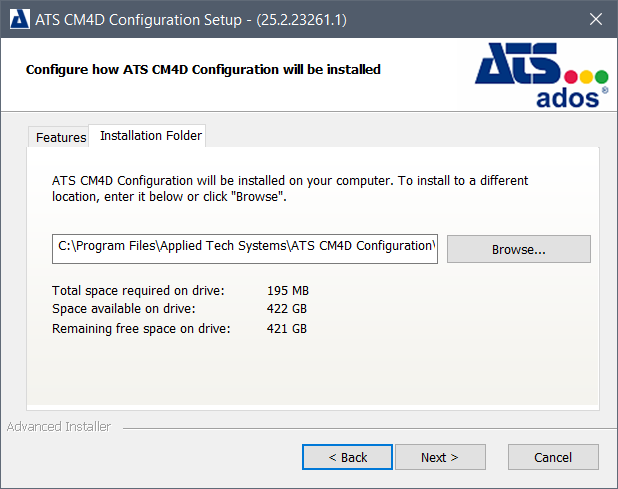Viewport: 618px width, 489px height.
Task: Switch to the Features tab
Action: pyautogui.click(x=61, y=137)
